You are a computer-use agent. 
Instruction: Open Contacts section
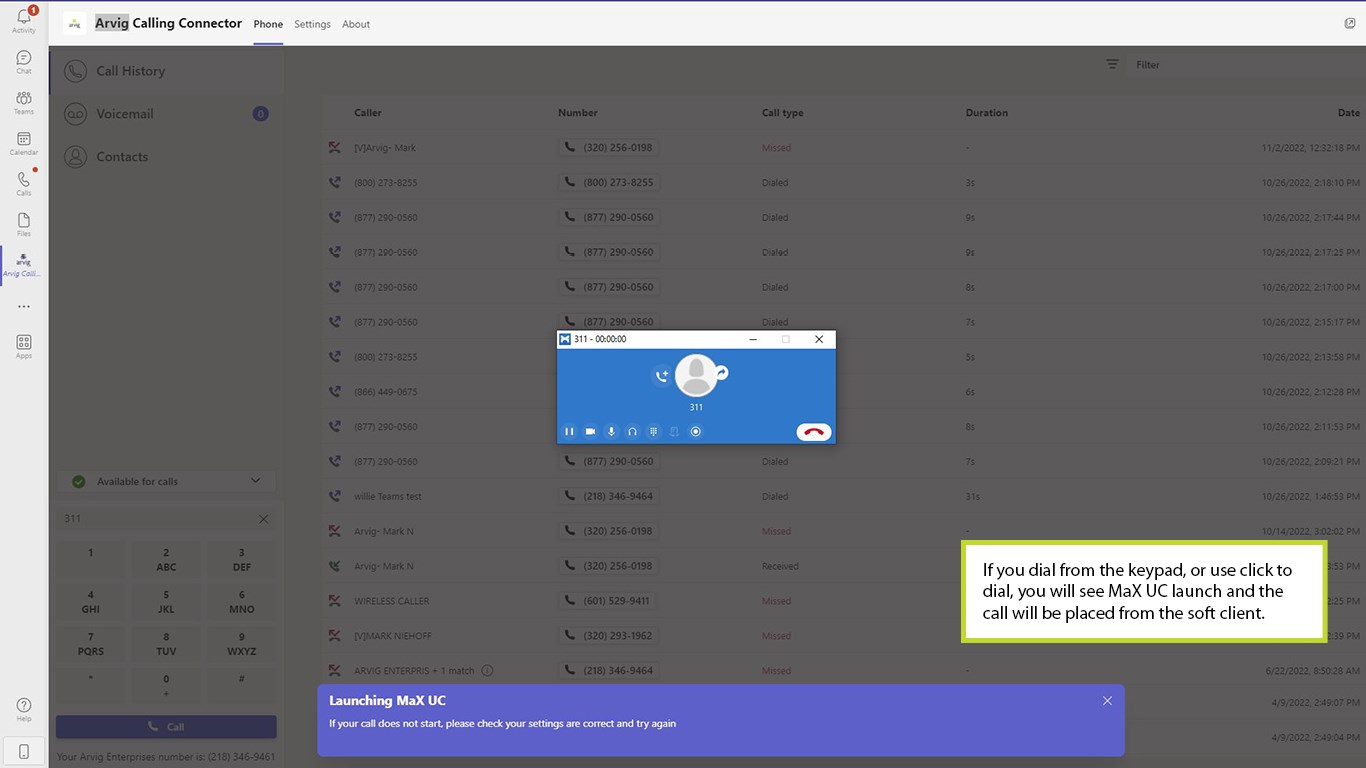pos(166,157)
